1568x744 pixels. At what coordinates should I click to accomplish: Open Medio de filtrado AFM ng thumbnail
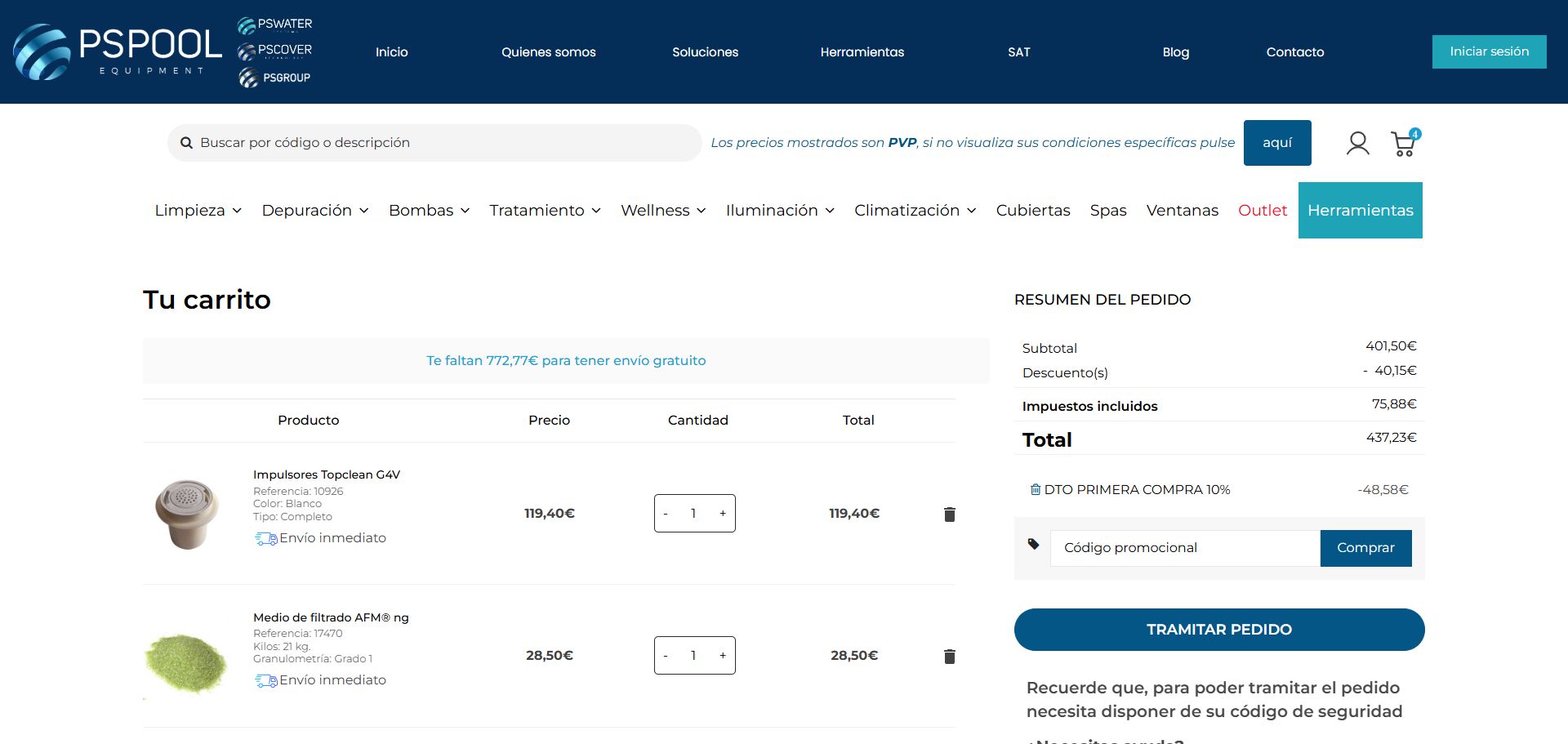tap(186, 664)
